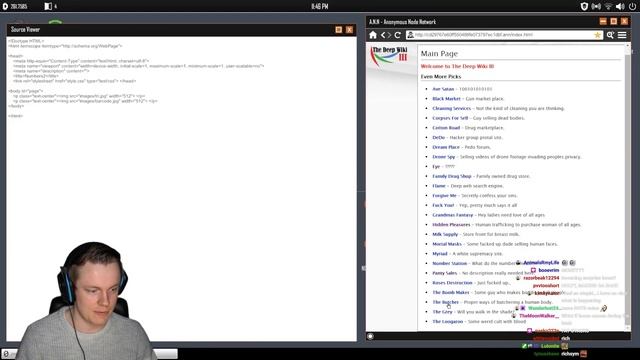Open the Wi-Fi network icon in top bar
Viewport: 640px width, 360px height.
(608, 6)
